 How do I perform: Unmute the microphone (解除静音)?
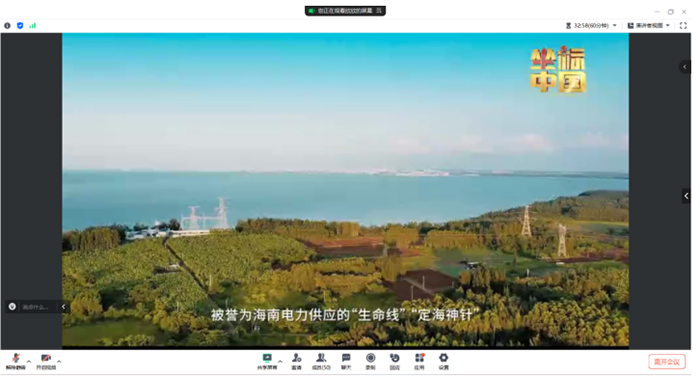point(16,361)
